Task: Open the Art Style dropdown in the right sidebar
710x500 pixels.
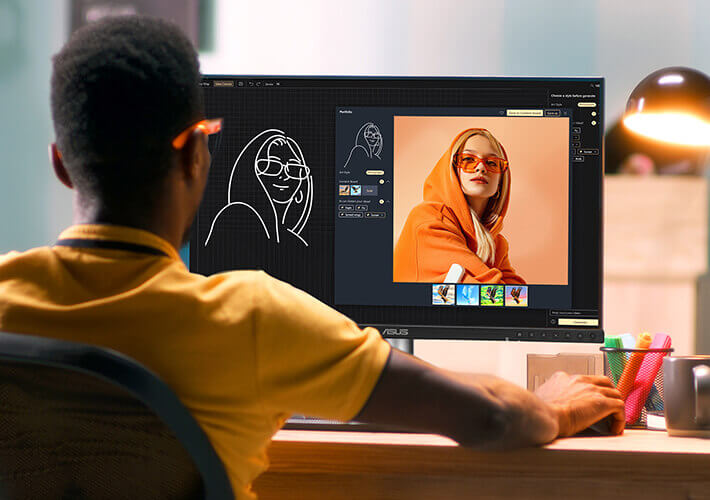Action: point(586,104)
